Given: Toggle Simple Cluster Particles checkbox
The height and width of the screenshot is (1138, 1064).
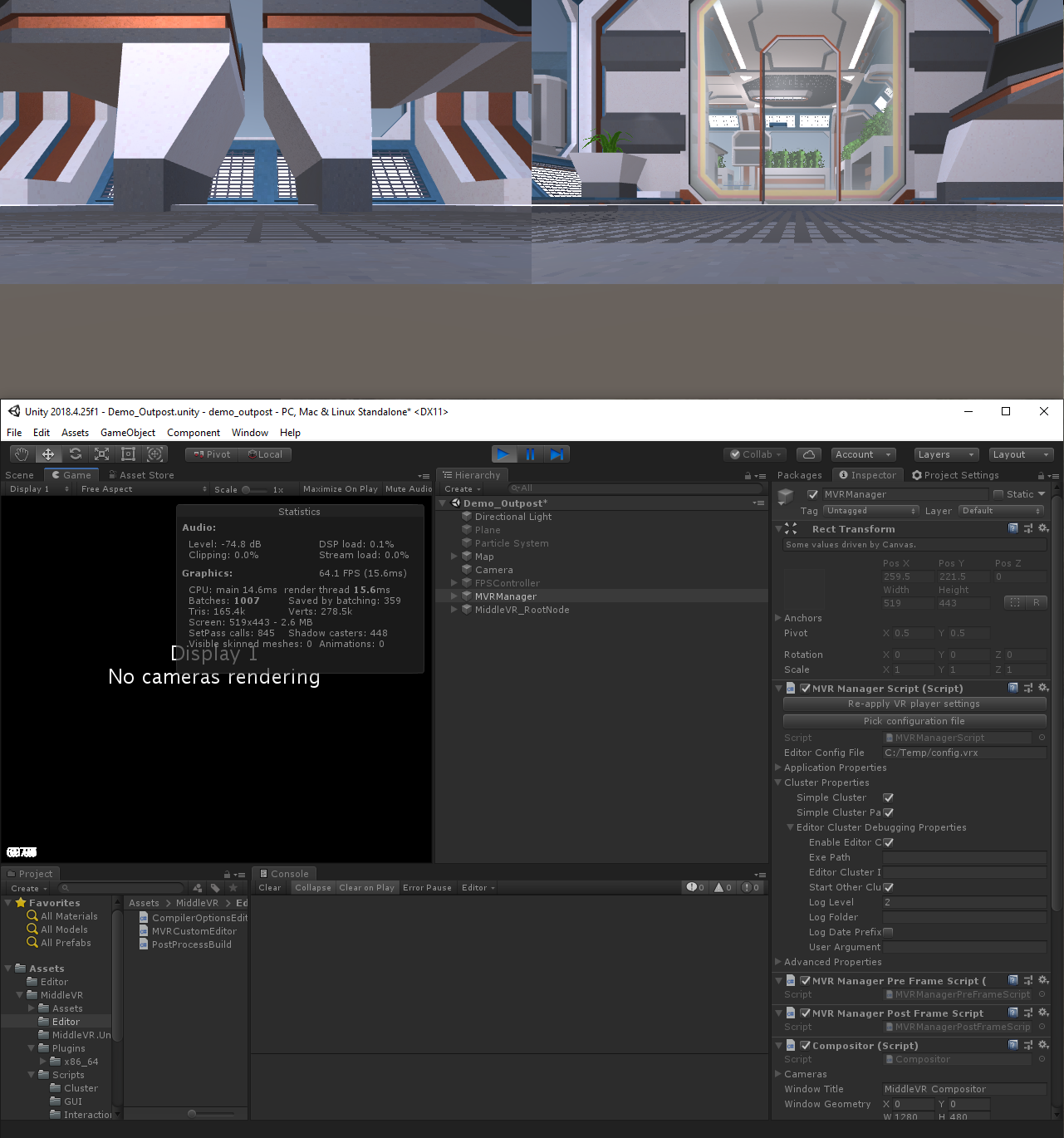Looking at the screenshot, I should [888, 812].
